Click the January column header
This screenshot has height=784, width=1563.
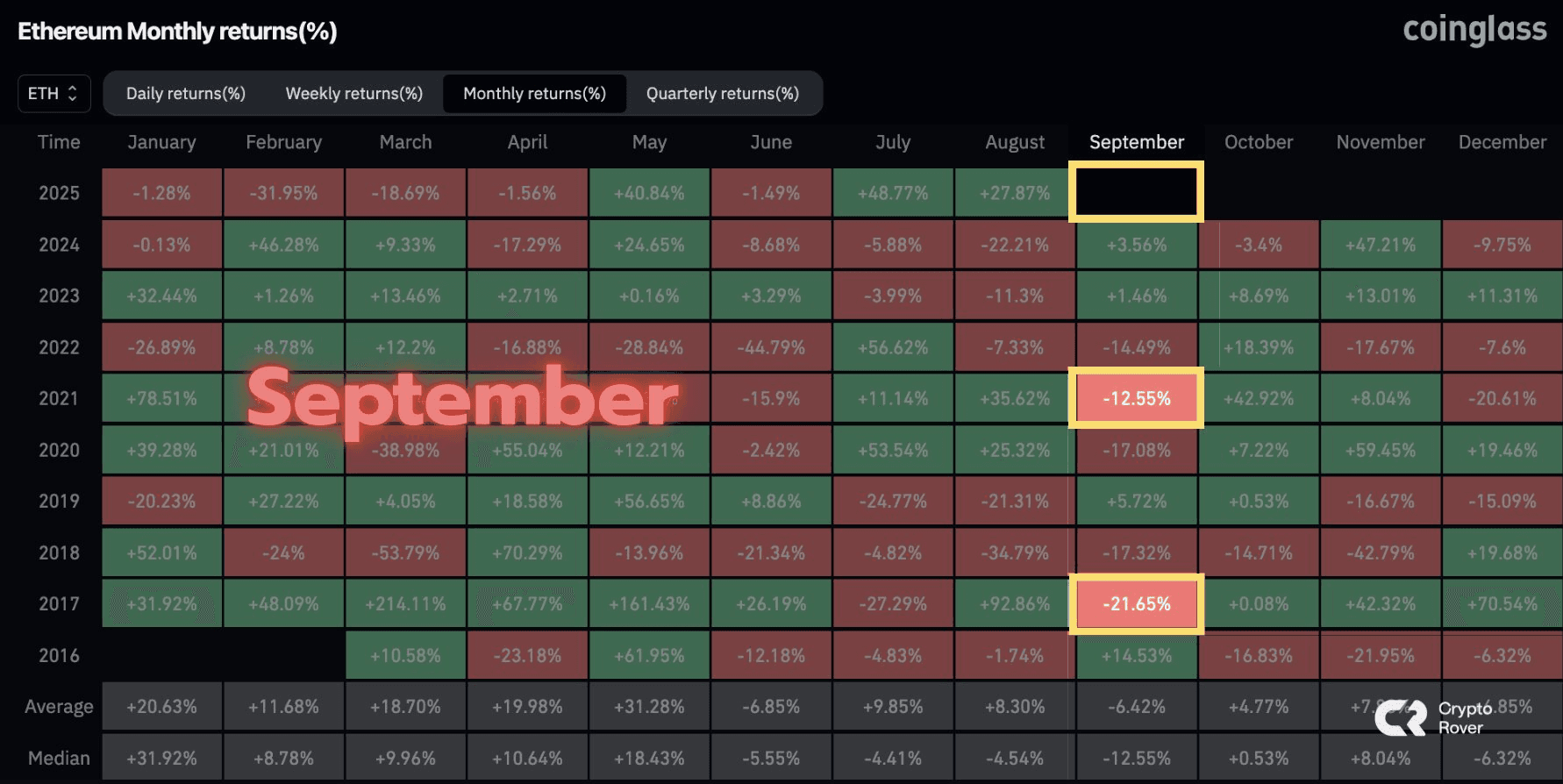tap(161, 142)
